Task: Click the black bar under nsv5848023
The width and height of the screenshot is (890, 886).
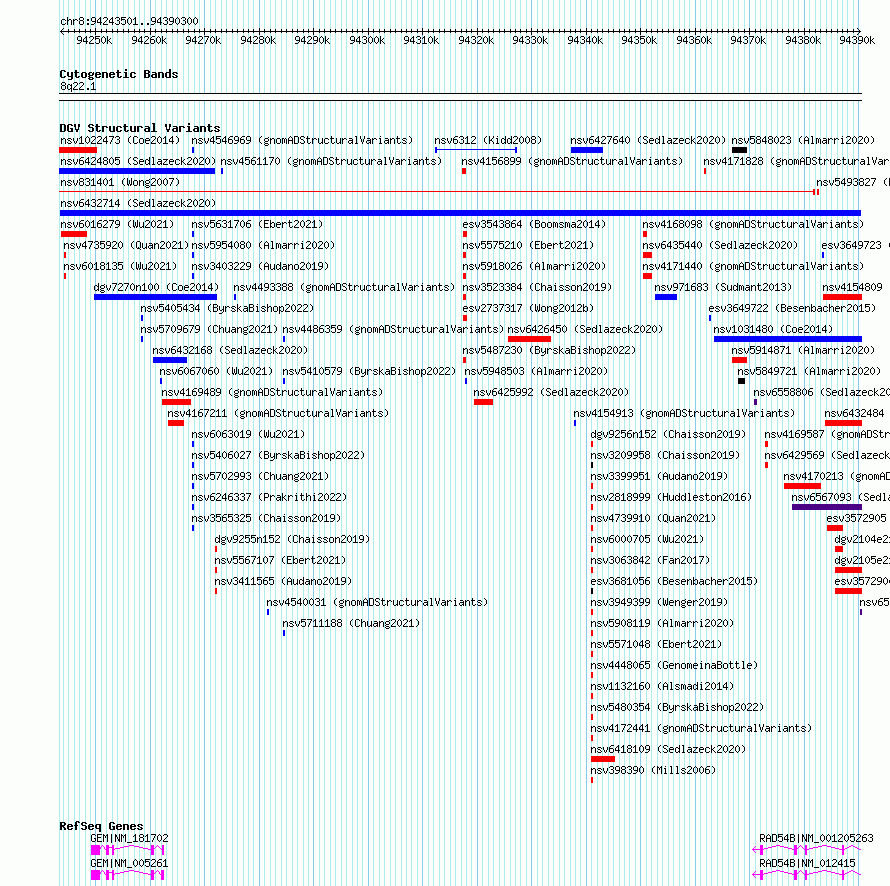Action: coord(739,150)
